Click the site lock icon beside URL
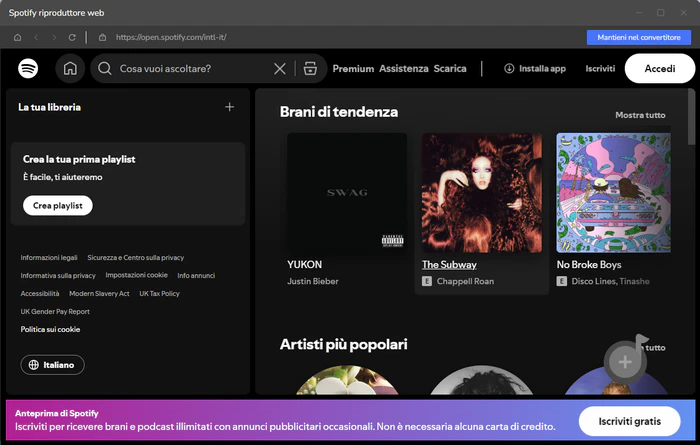Image resolution: width=700 pixels, height=445 pixels. [x=102, y=37]
